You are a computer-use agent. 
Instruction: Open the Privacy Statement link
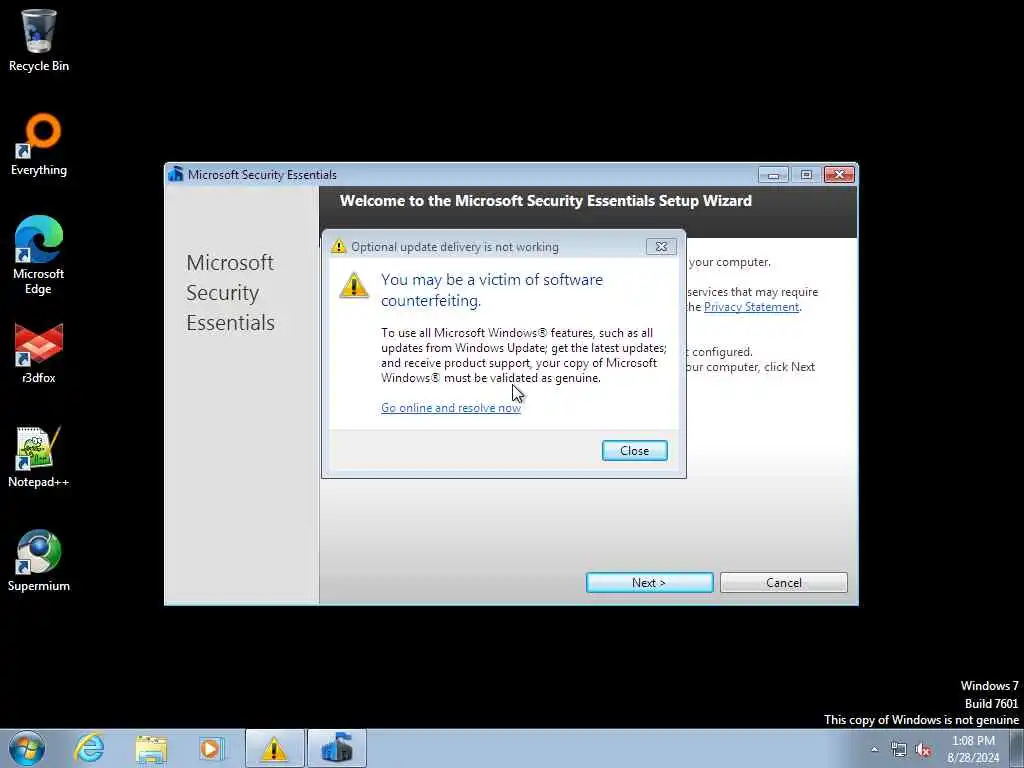click(x=751, y=307)
